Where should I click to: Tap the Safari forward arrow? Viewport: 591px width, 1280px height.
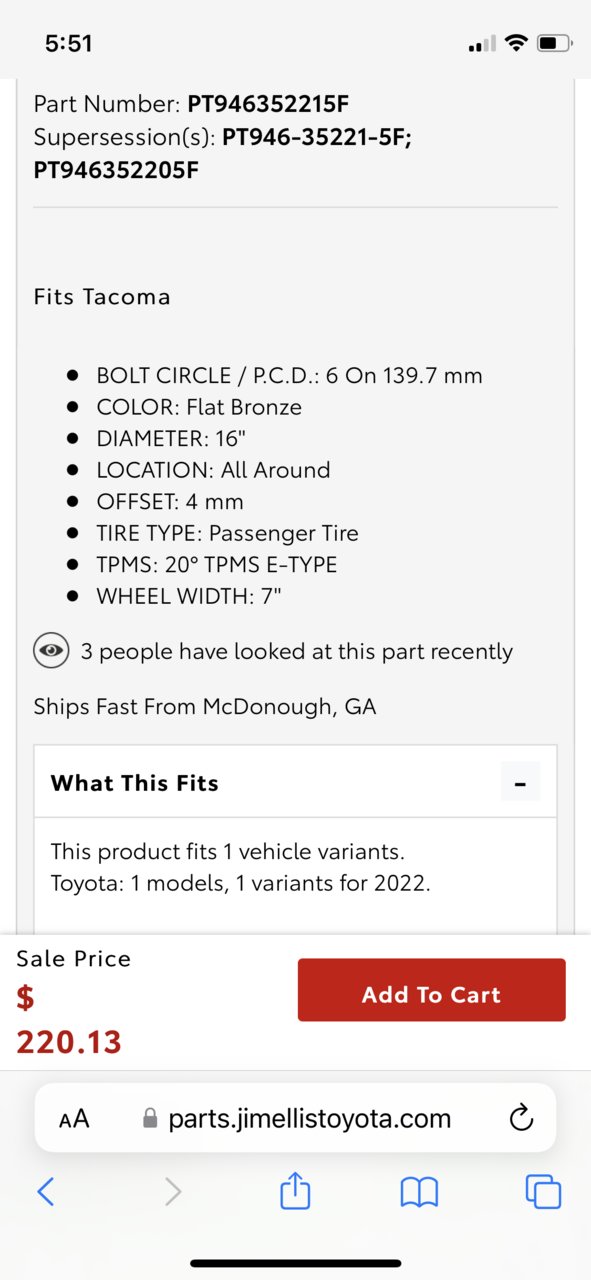173,1191
